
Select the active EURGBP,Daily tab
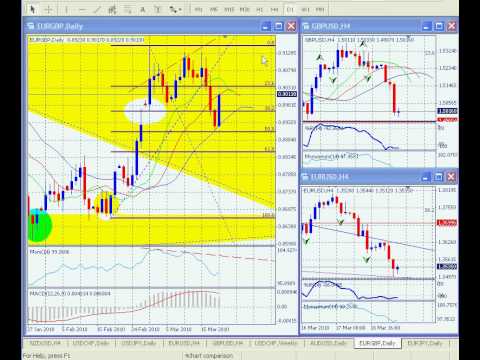pyautogui.click(x=377, y=343)
